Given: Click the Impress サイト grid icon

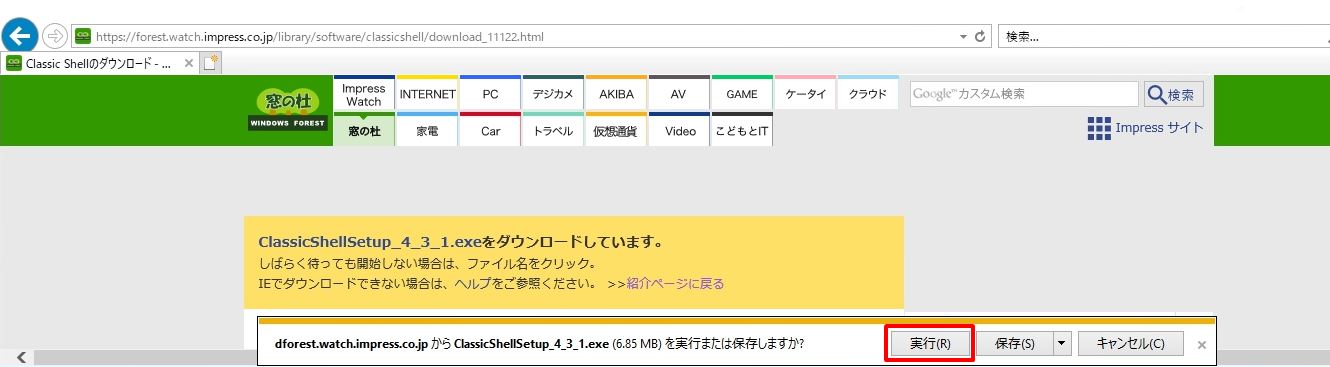Looking at the screenshot, I should [x=1099, y=128].
